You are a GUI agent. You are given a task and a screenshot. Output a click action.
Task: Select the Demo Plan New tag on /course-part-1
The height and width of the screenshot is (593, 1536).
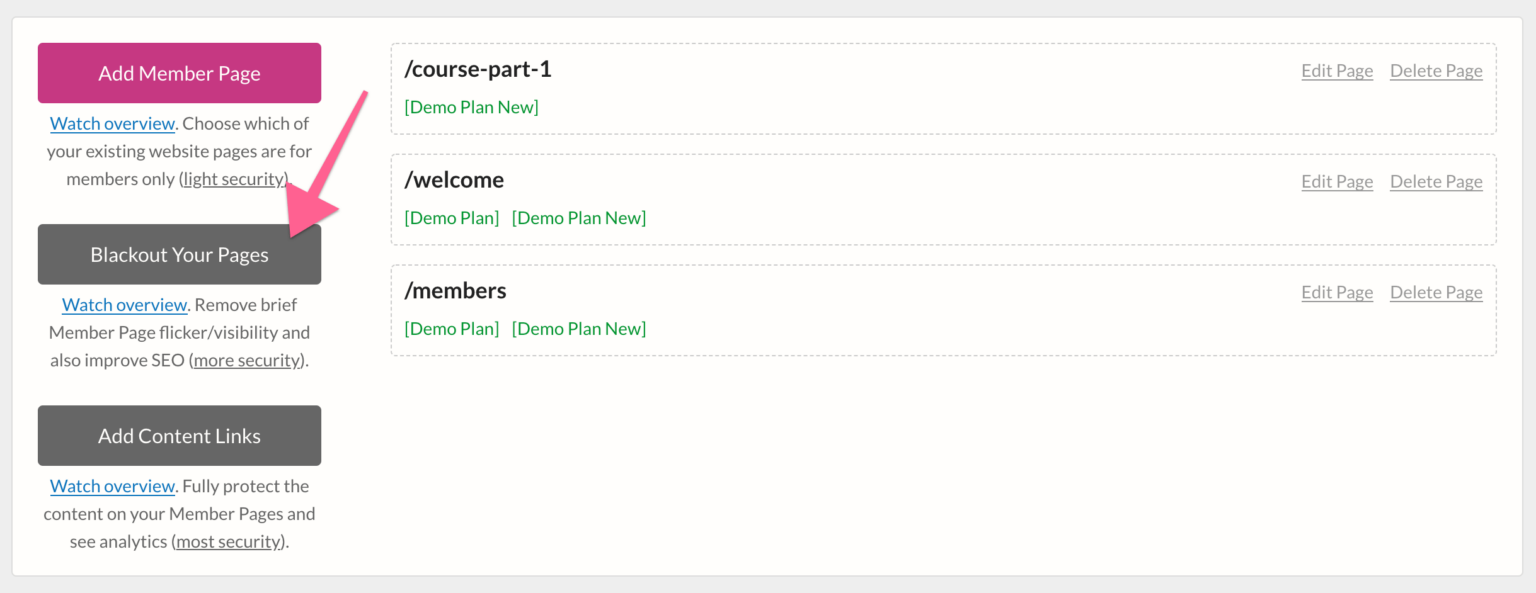[471, 106]
